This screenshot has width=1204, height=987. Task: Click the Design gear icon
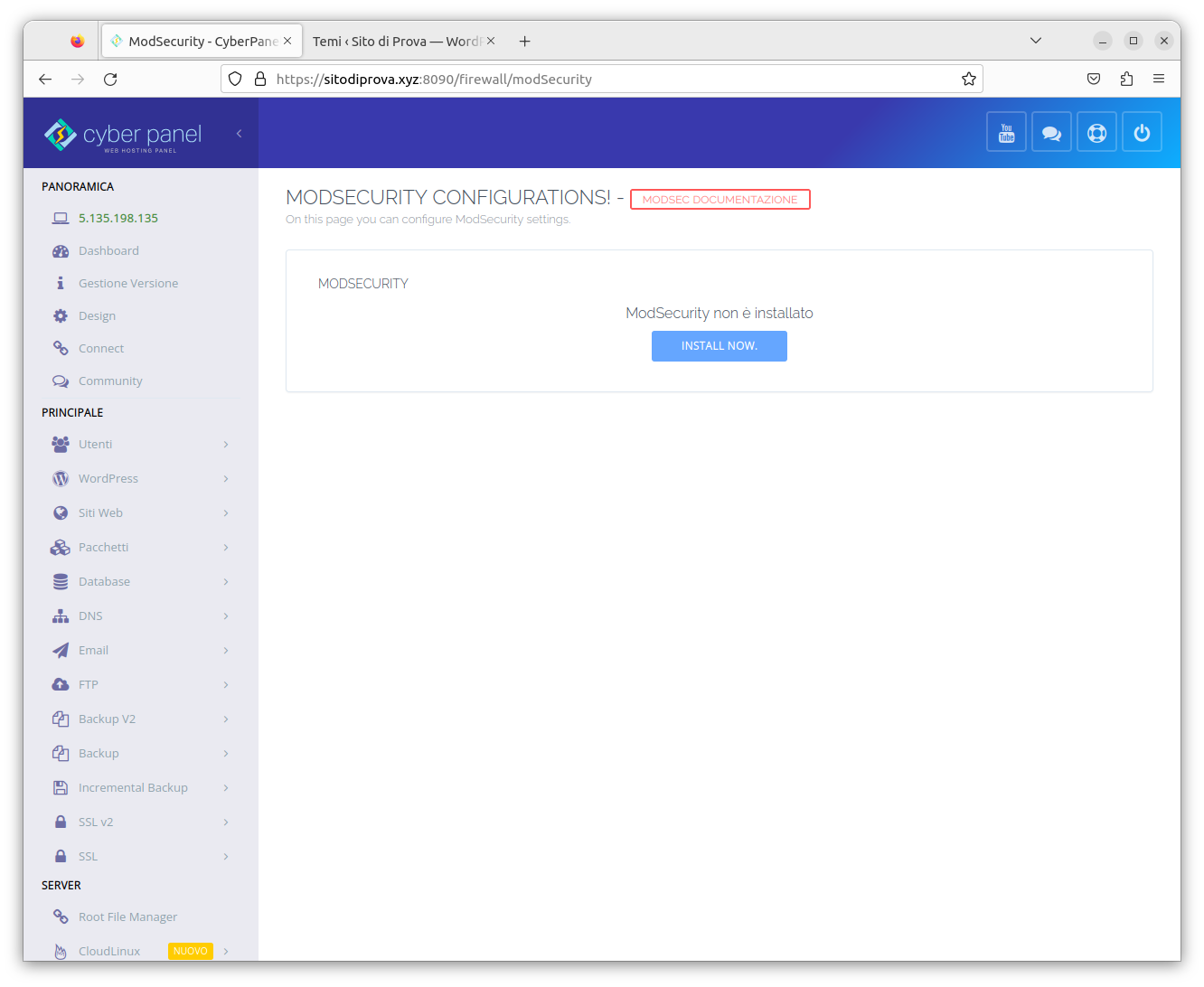[61, 315]
